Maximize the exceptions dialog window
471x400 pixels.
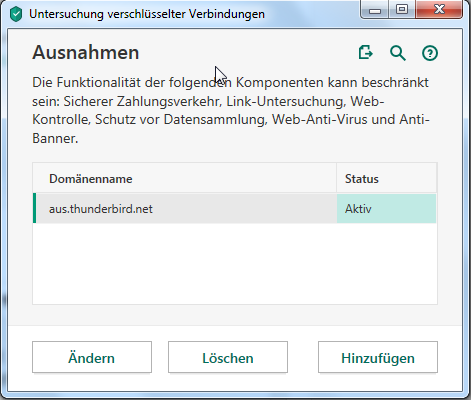point(402,10)
